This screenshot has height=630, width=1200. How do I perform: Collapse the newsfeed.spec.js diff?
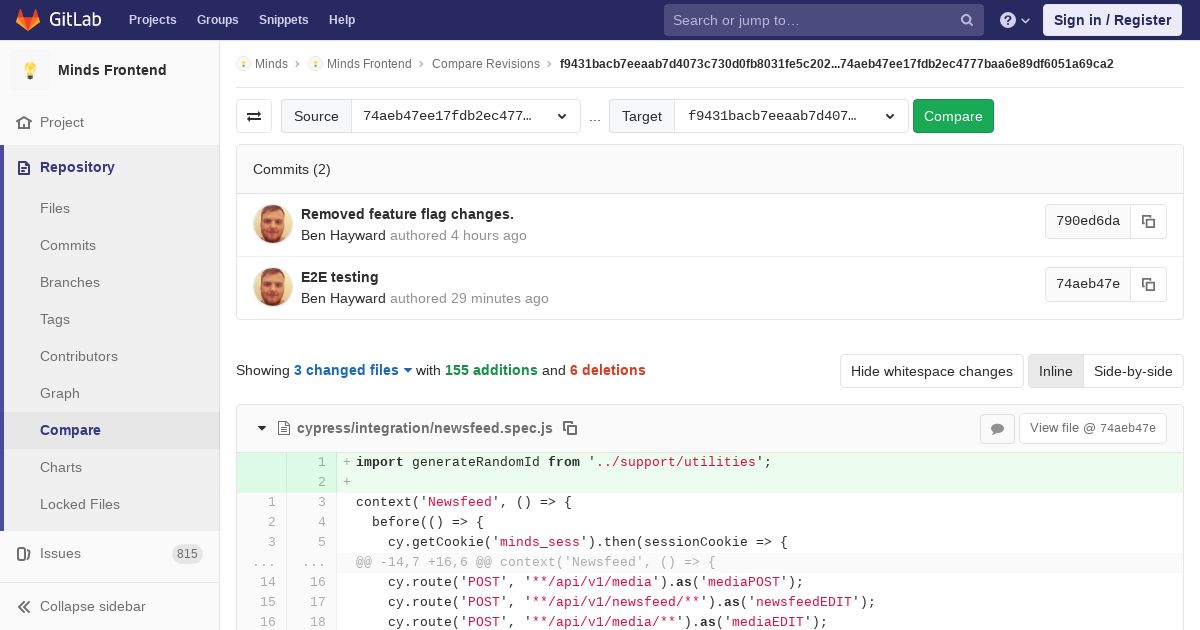pyautogui.click(x=262, y=428)
